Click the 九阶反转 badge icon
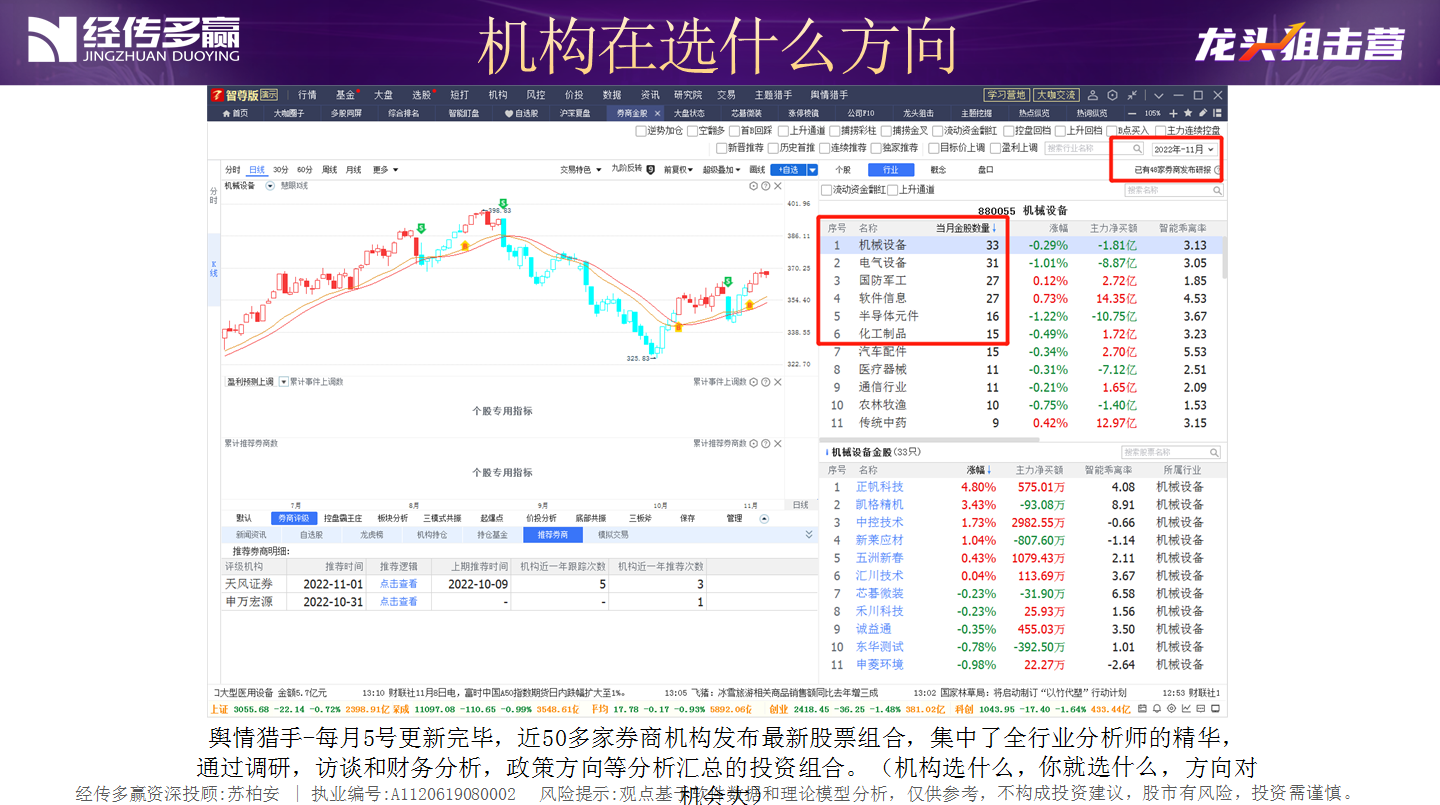Image resolution: width=1440 pixels, height=805 pixels. pyautogui.click(x=650, y=169)
